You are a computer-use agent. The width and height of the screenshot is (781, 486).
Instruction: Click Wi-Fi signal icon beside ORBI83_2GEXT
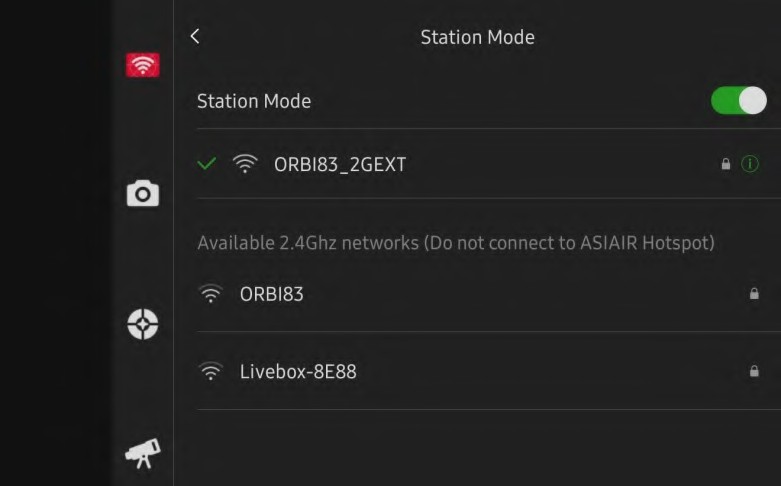[245, 164]
